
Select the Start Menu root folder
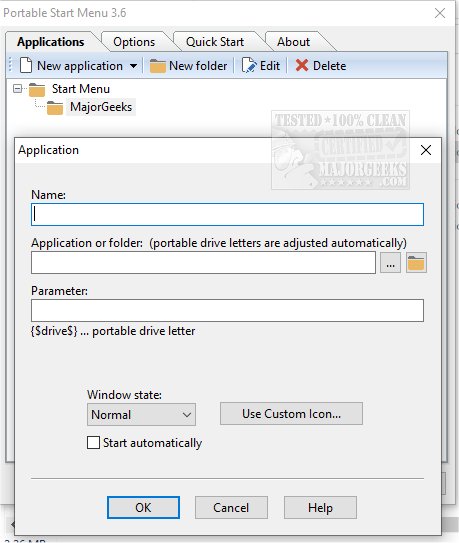[80, 89]
